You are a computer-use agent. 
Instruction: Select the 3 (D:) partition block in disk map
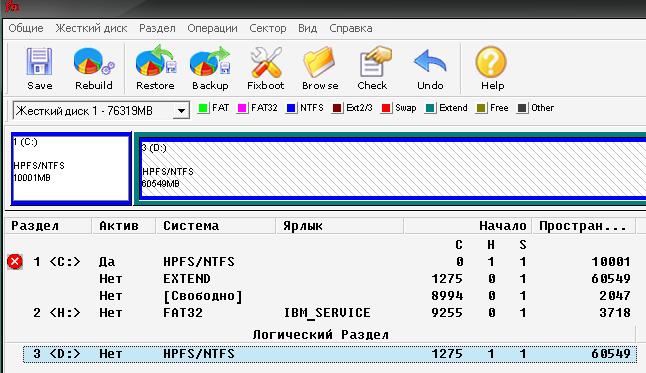393,169
